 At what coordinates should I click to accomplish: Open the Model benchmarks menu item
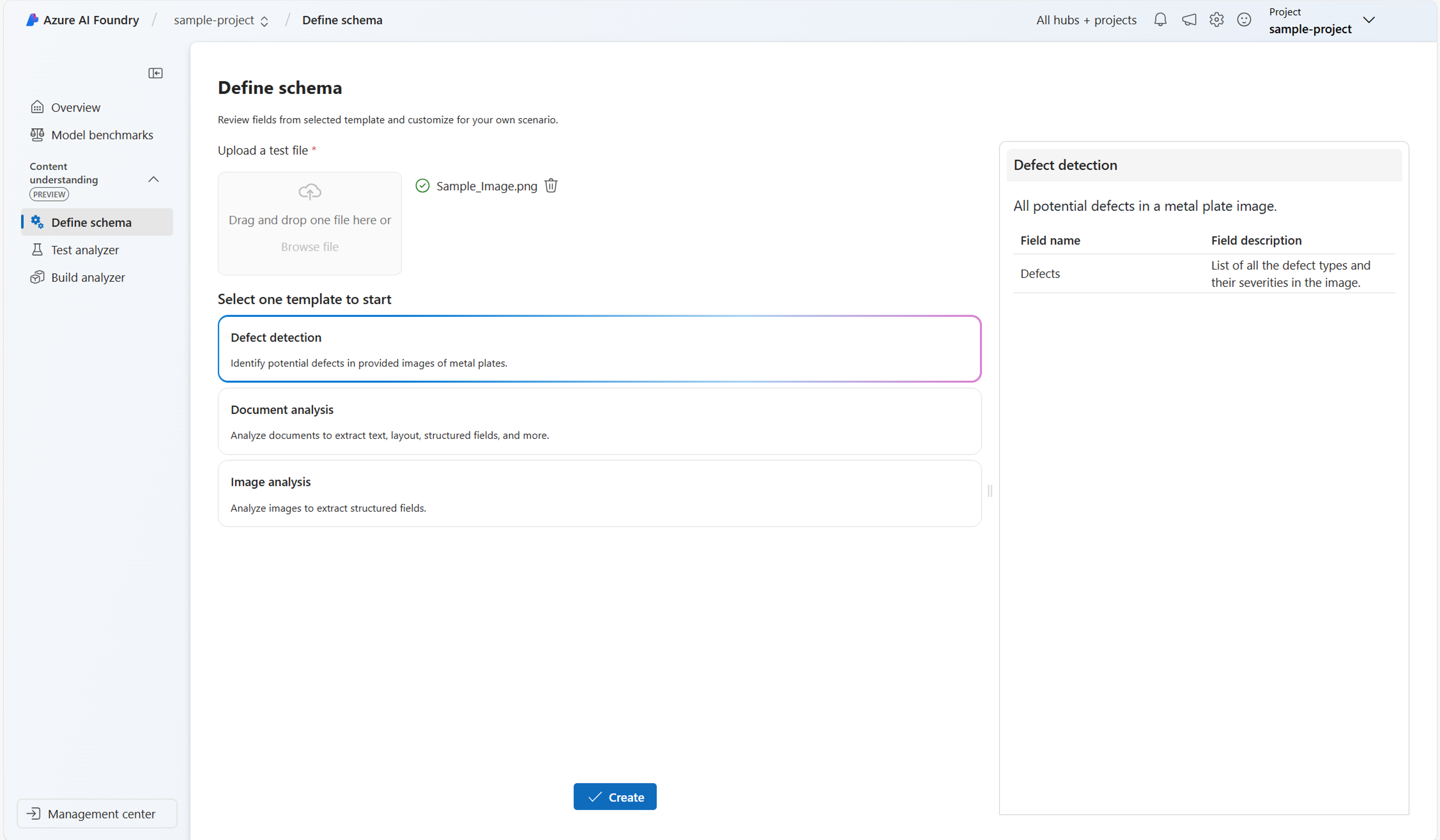tap(102, 134)
